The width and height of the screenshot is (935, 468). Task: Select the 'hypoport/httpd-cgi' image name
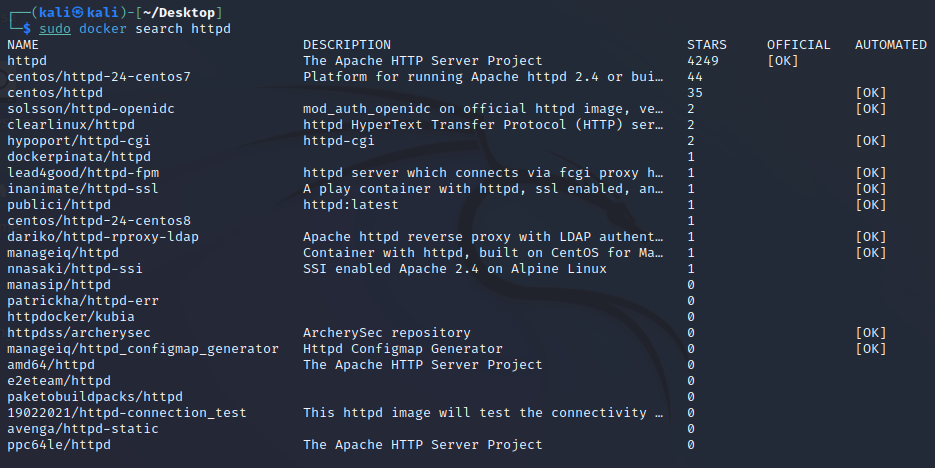click(79, 141)
